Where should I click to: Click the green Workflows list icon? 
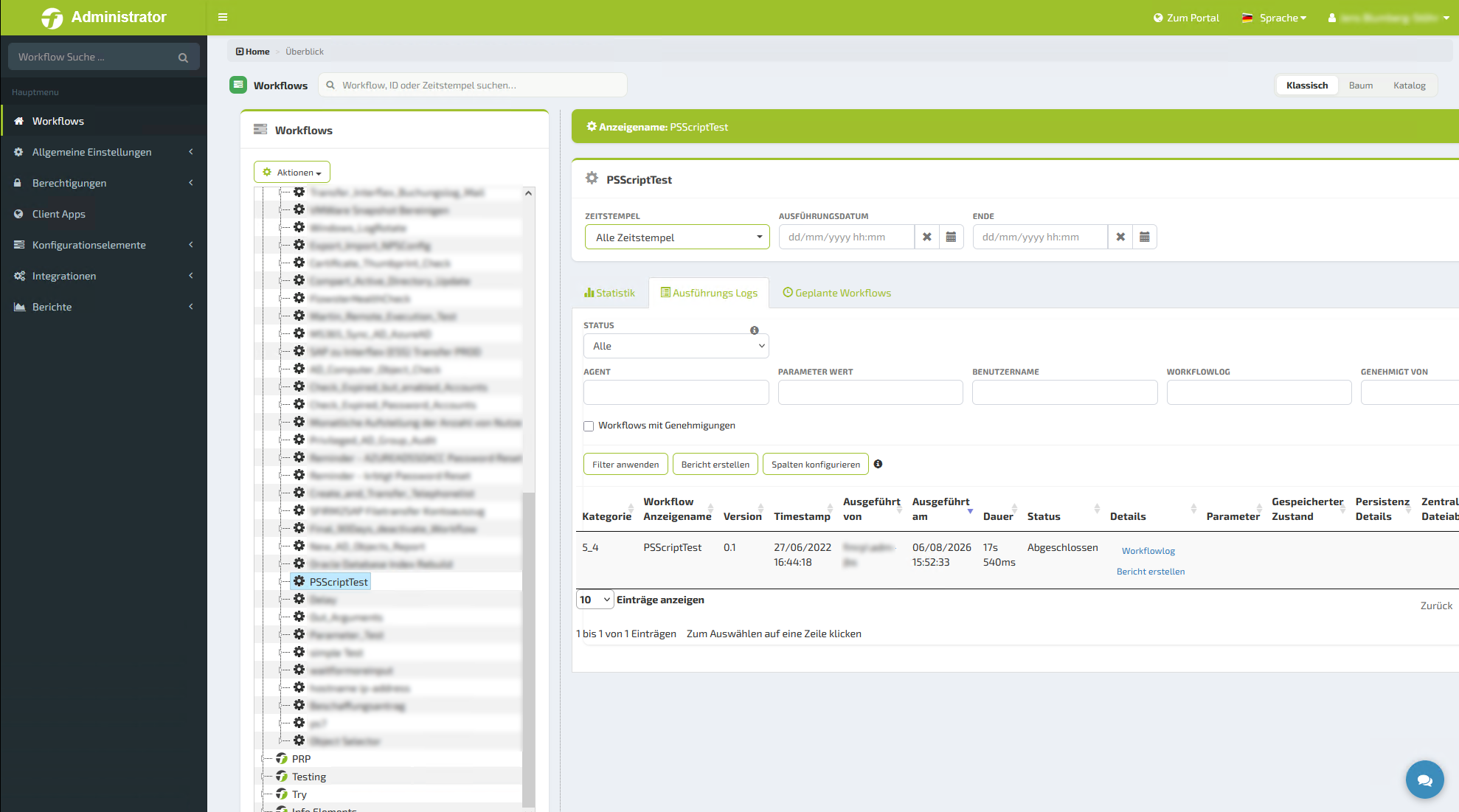coord(238,85)
